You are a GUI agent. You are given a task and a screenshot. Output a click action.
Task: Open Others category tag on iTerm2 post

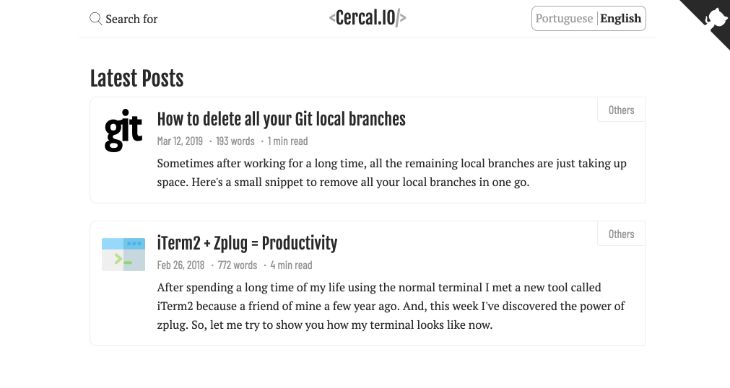(621, 234)
